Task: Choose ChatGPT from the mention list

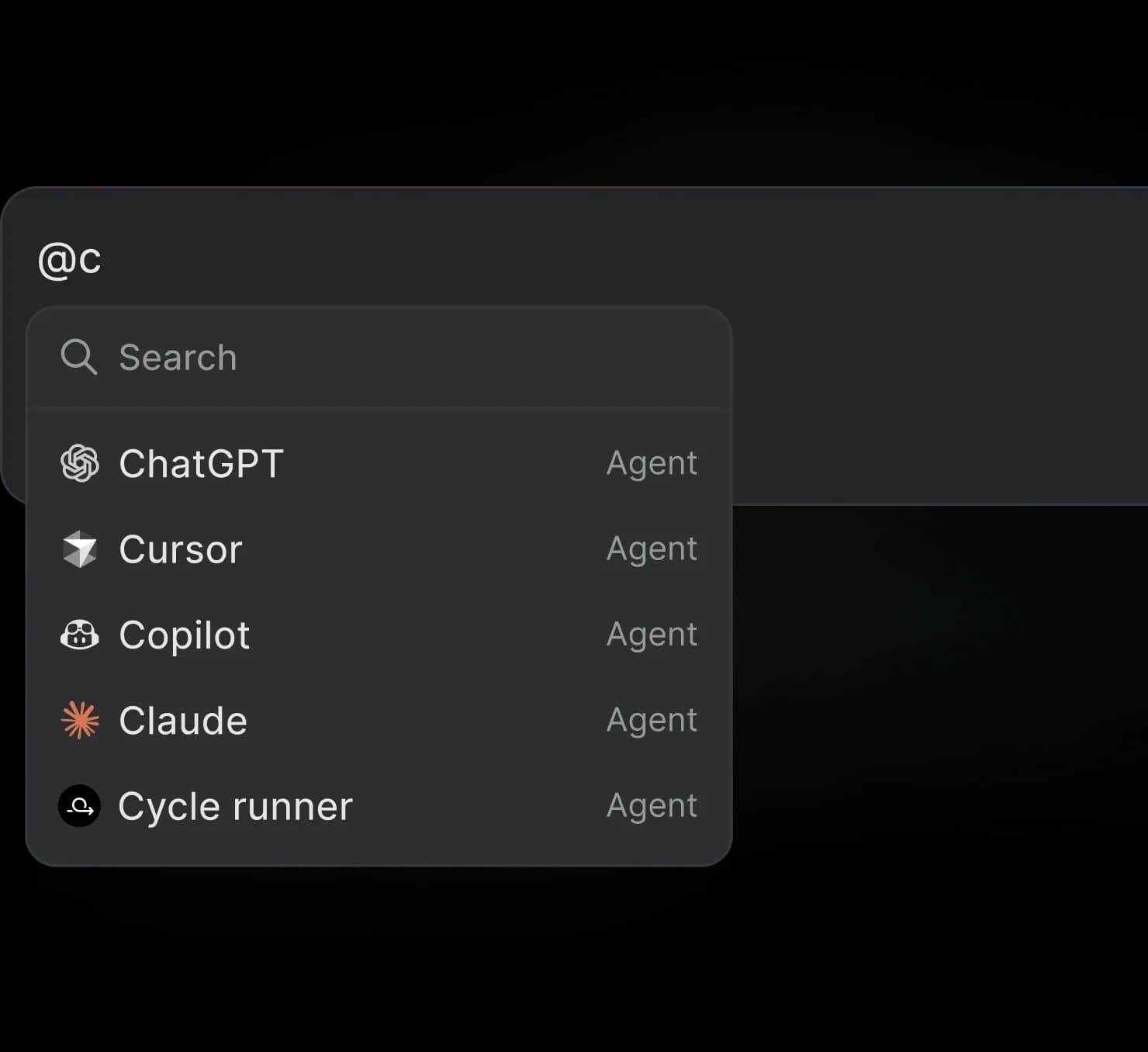Action: (x=201, y=463)
